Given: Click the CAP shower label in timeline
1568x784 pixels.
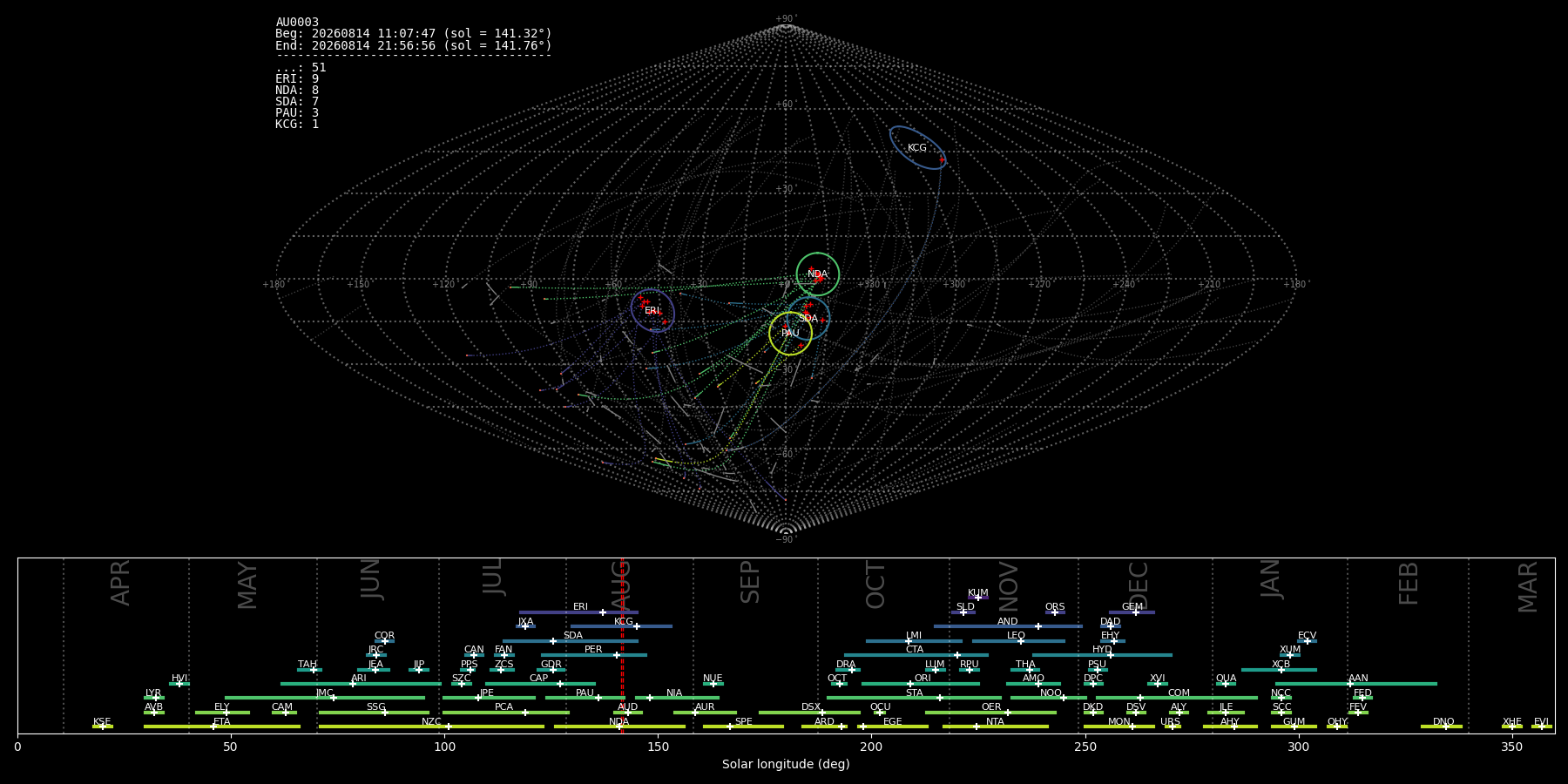Looking at the screenshot, I should pos(539,679).
